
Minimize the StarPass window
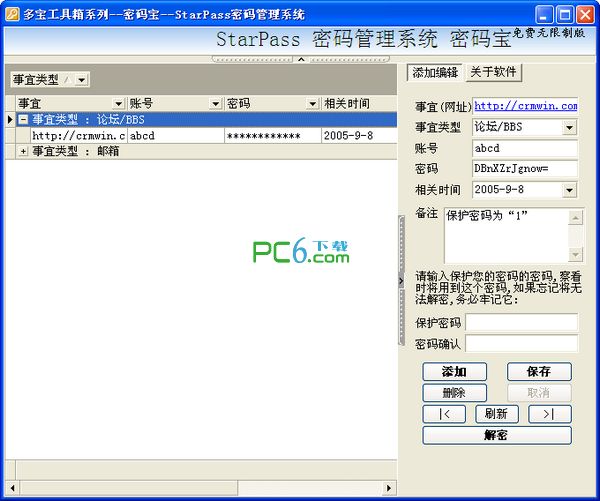click(x=544, y=15)
